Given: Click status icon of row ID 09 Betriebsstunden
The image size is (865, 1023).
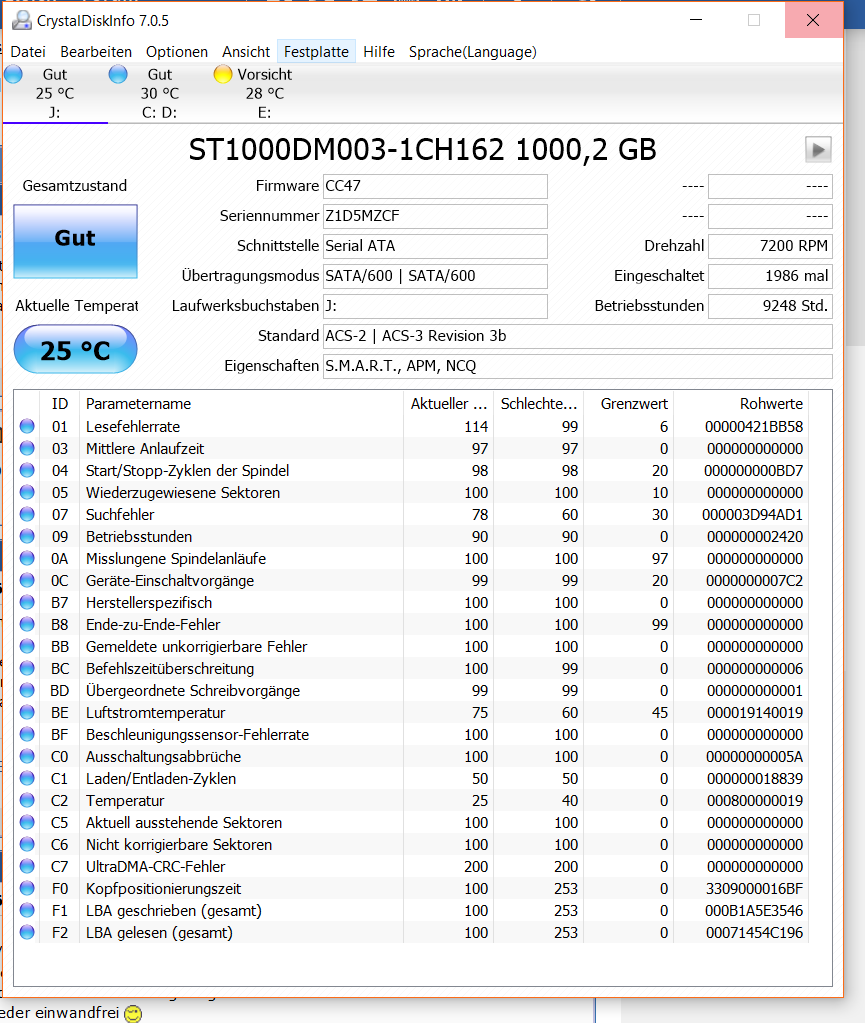Looking at the screenshot, I should click(x=27, y=536).
